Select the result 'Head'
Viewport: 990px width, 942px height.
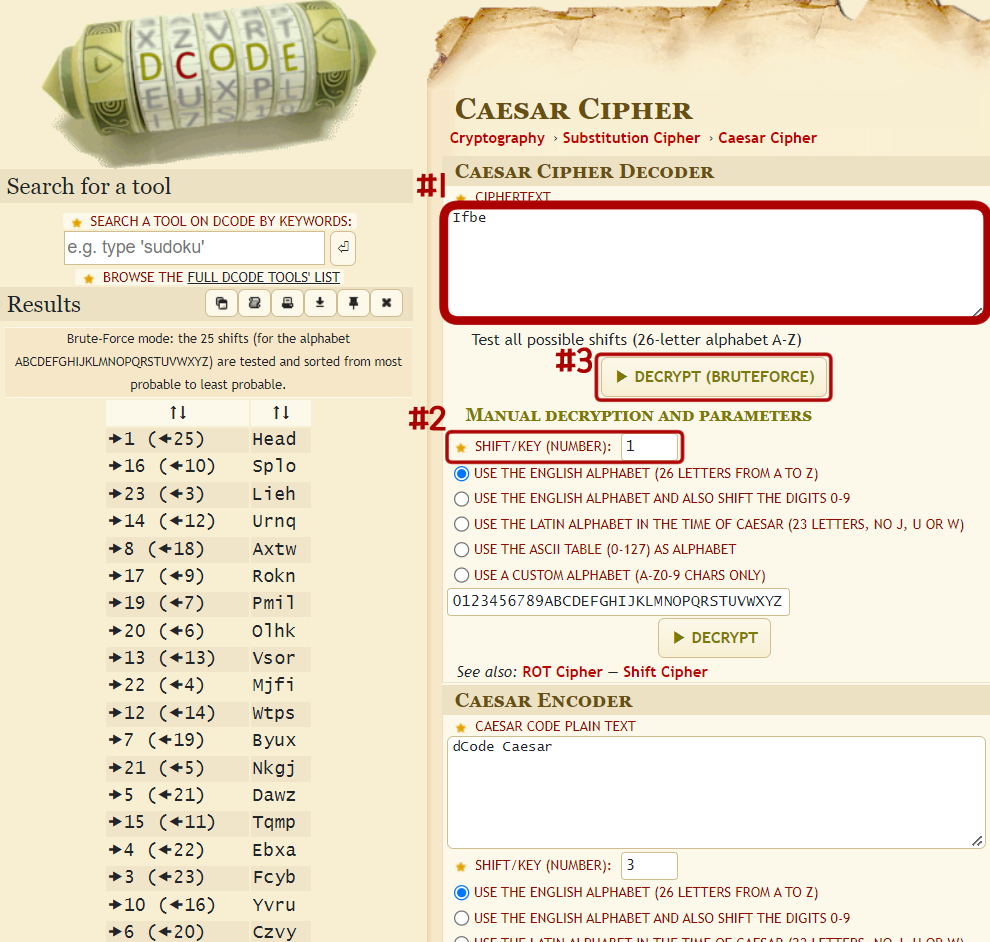(274, 439)
